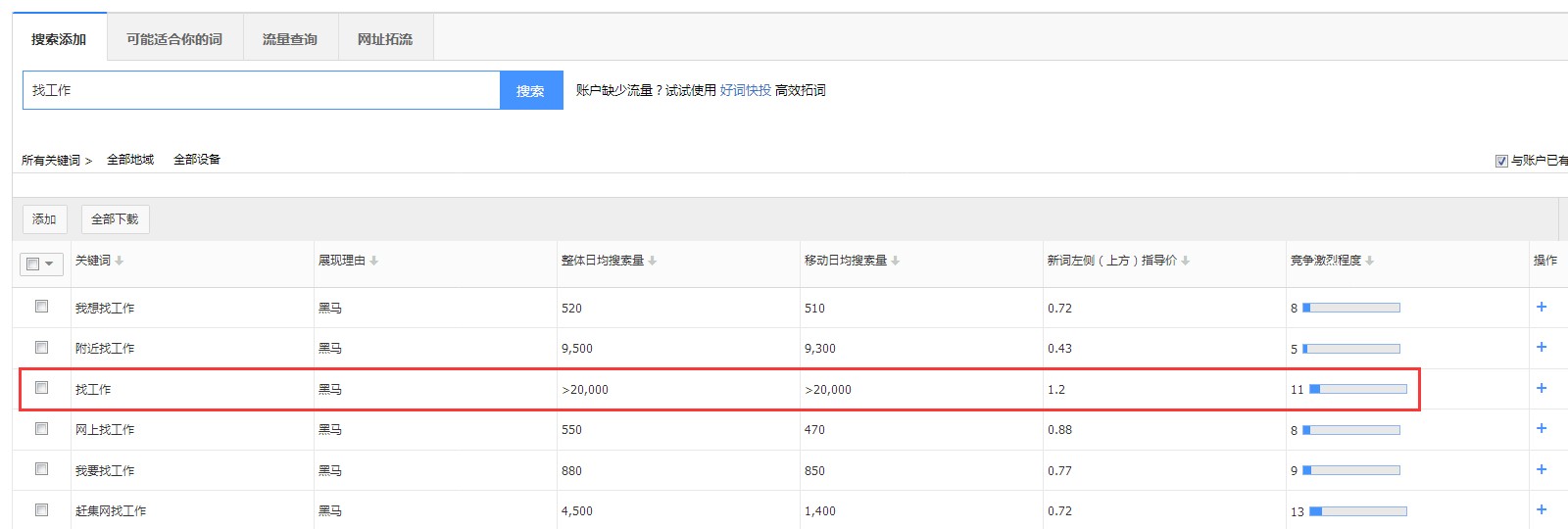
Task: Click the plus icon for 我想找工作 row
Action: (x=1541, y=307)
